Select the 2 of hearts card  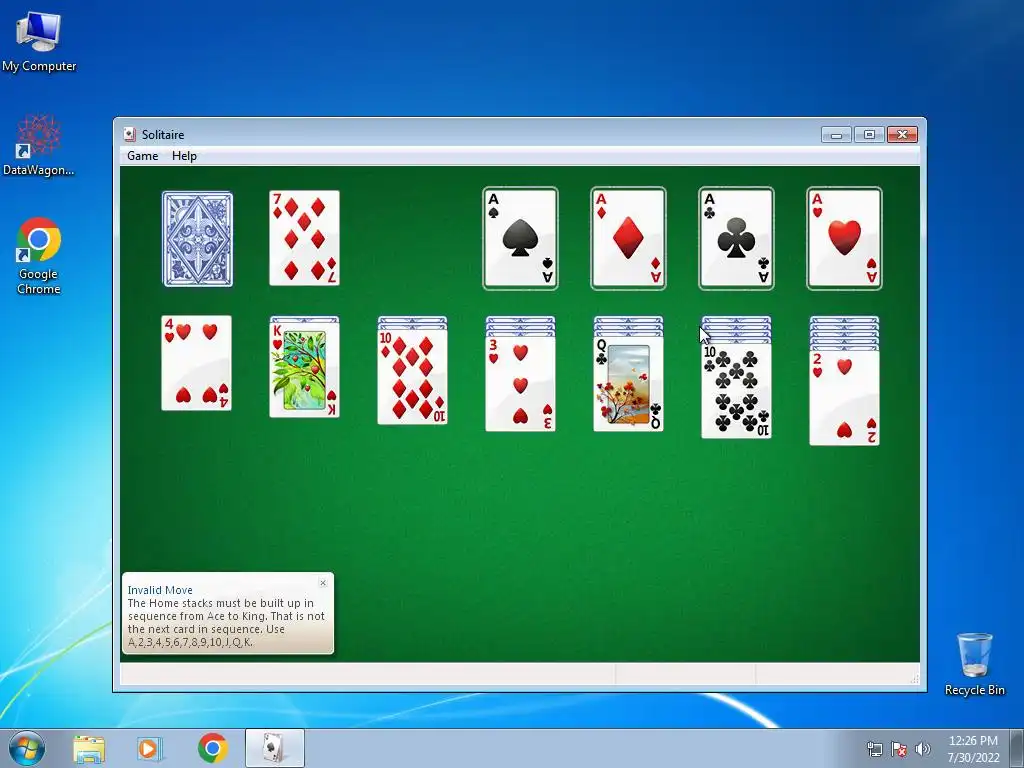point(844,398)
